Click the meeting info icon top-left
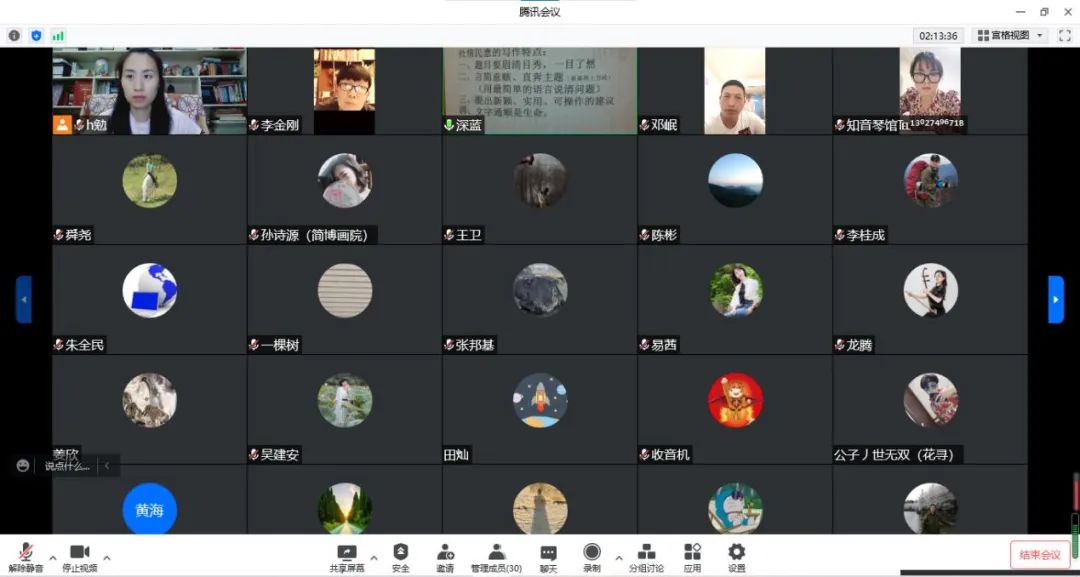The image size is (1080, 577). (x=14, y=35)
